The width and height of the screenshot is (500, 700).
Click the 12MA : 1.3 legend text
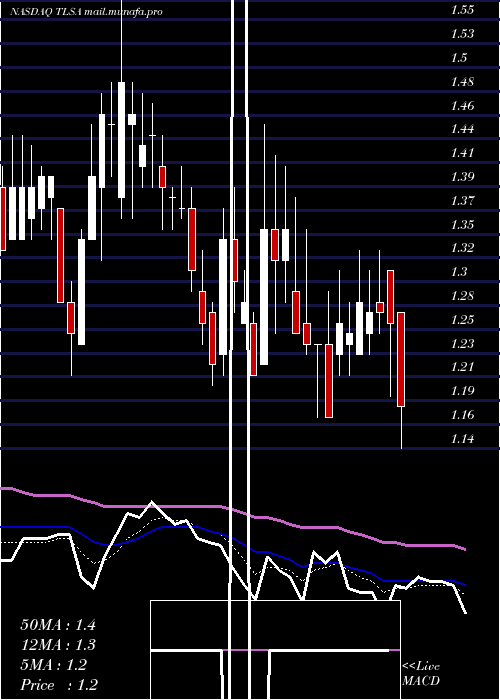(58, 645)
